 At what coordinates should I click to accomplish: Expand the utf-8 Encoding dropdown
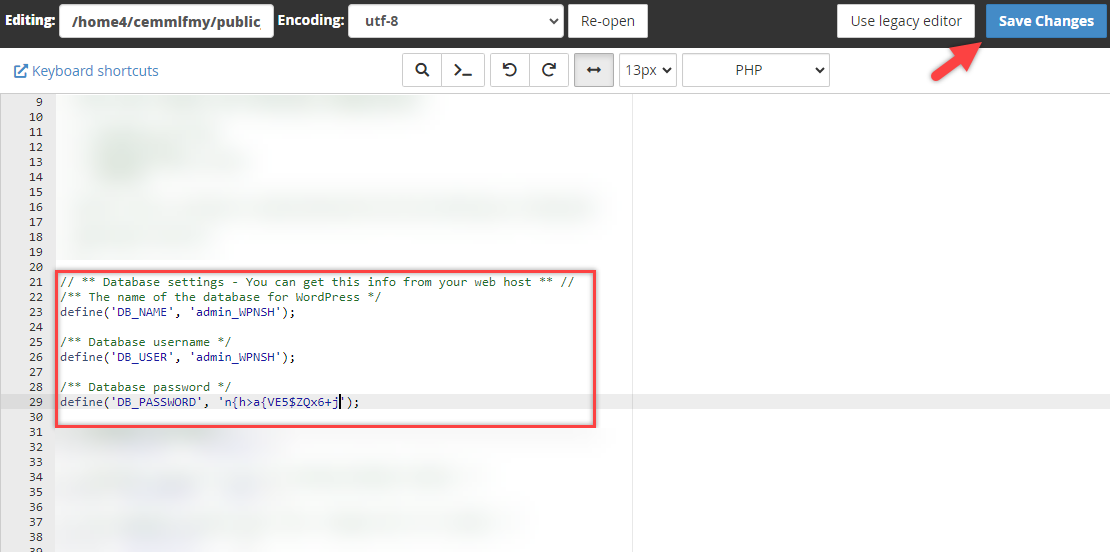[455, 21]
